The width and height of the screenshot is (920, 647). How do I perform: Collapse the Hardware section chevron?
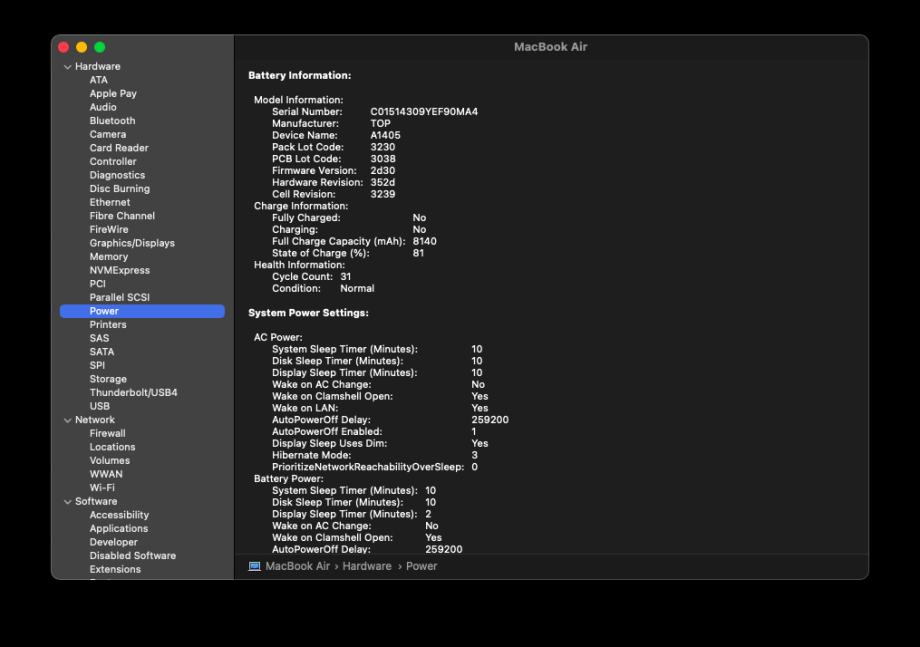(x=67, y=67)
